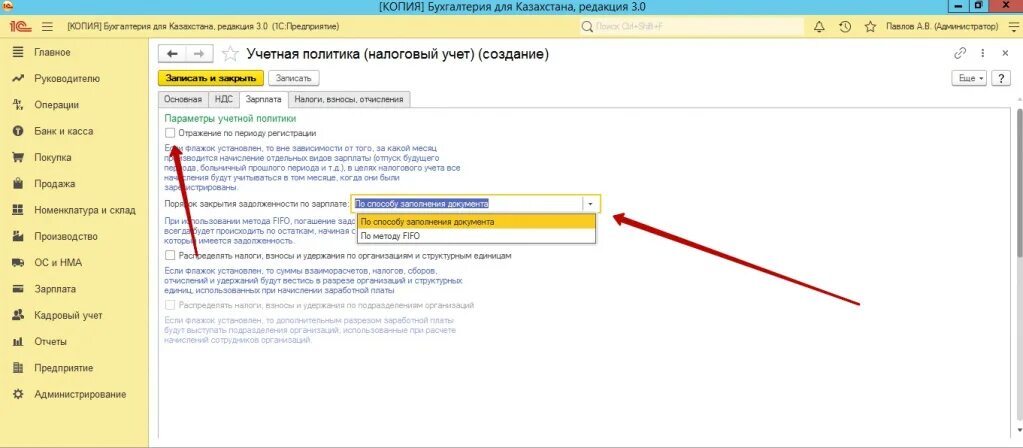Switch to the Основная tab

pyautogui.click(x=183, y=99)
